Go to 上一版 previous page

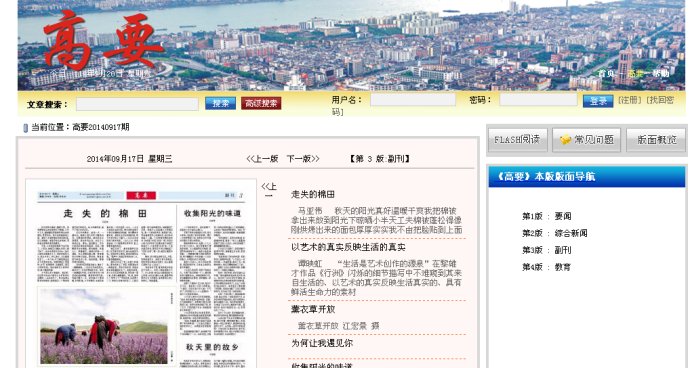[x=262, y=159]
